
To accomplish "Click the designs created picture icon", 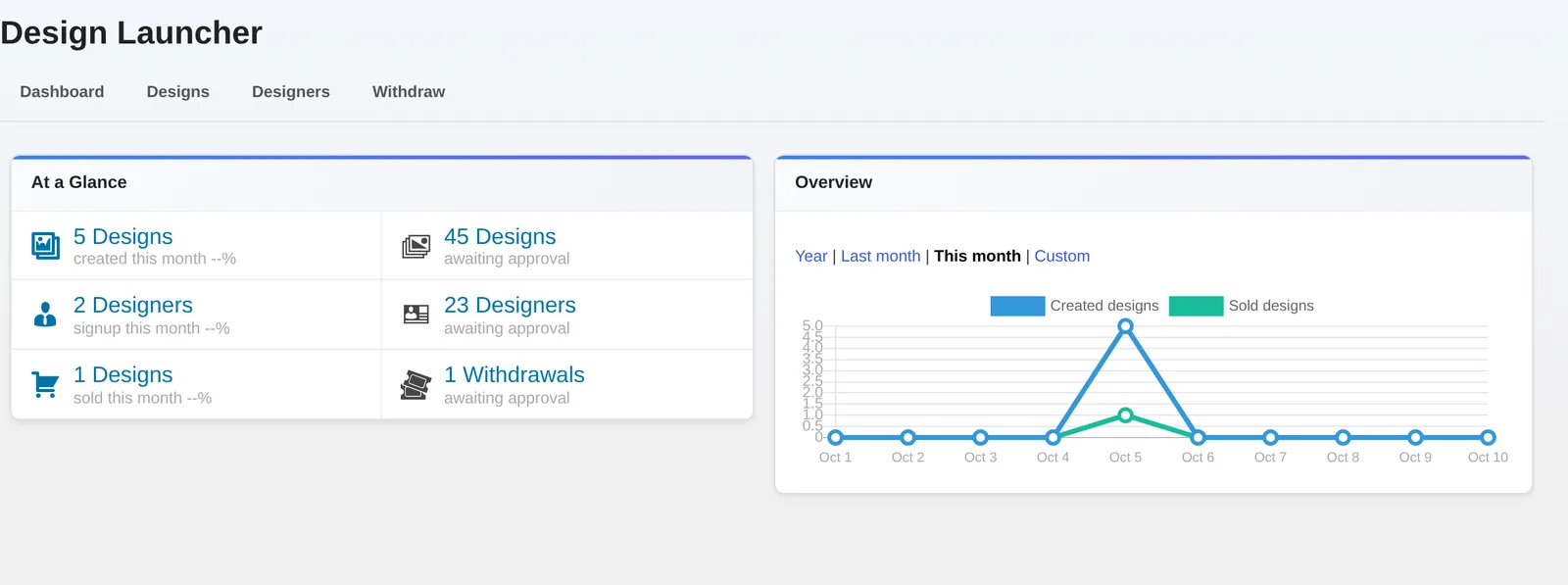I will pos(45,245).
